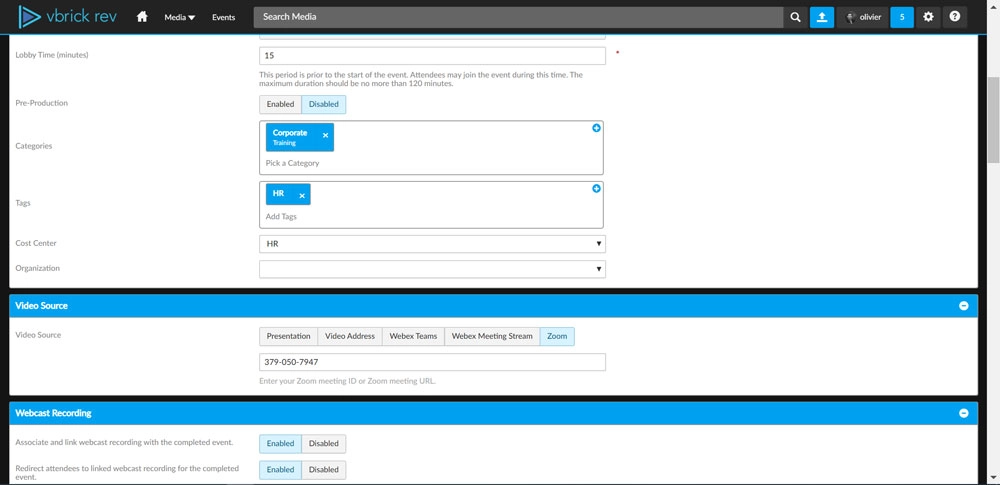Click the Webcast Recording header title

coord(54,413)
